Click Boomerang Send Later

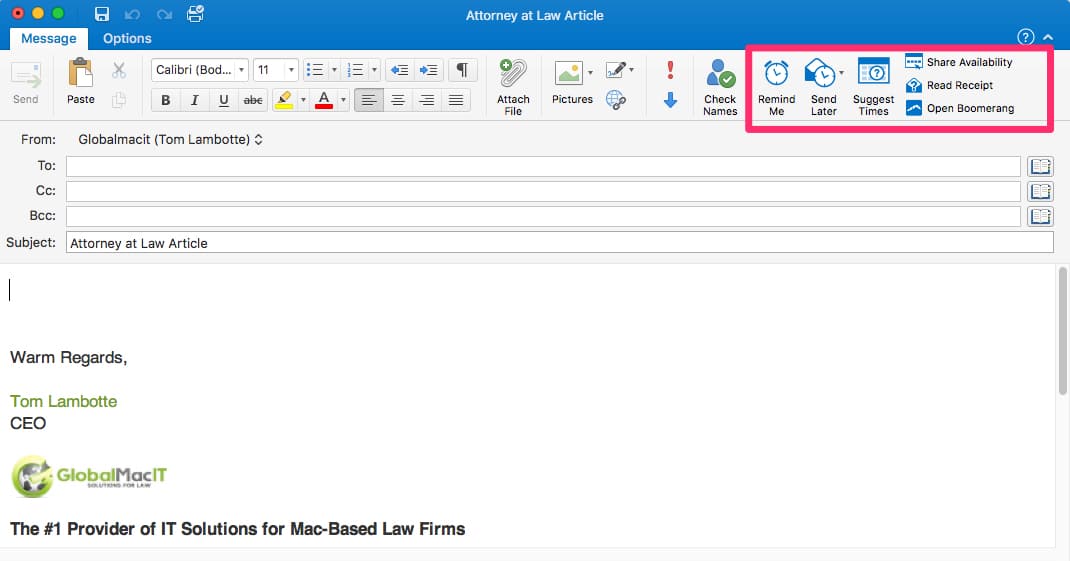[x=822, y=87]
